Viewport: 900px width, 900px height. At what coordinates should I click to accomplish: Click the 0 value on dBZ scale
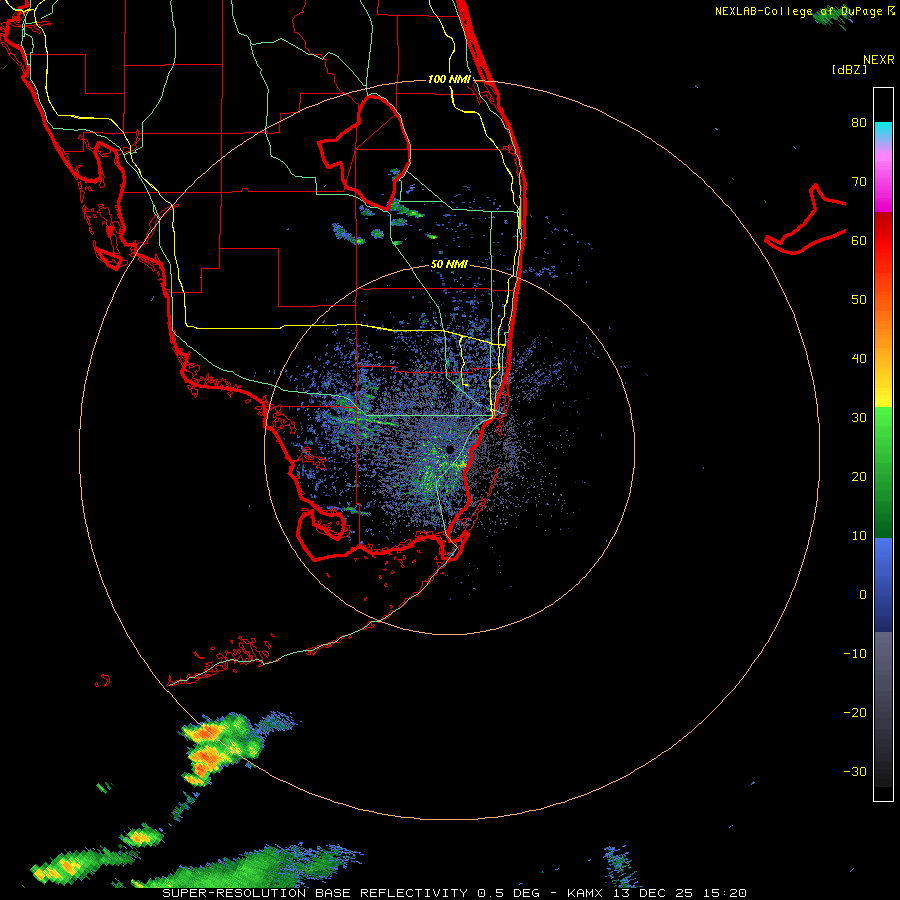point(863,595)
